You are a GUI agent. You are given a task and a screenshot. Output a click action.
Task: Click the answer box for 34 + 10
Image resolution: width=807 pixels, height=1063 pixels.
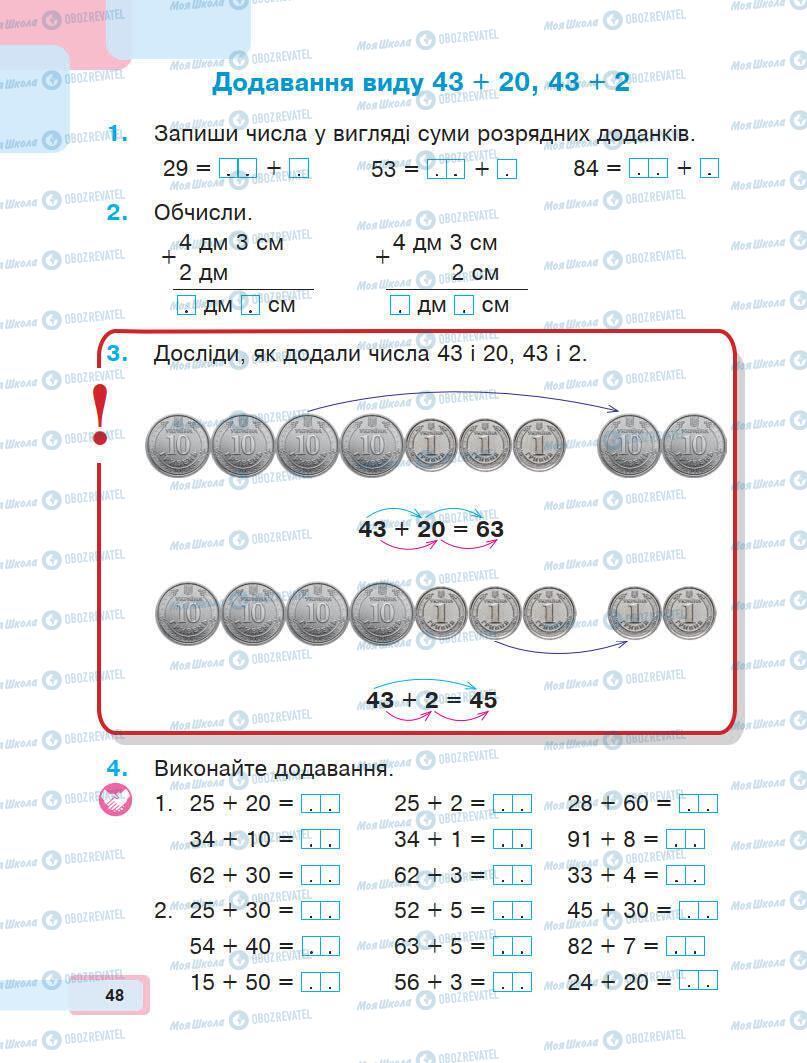point(320,839)
